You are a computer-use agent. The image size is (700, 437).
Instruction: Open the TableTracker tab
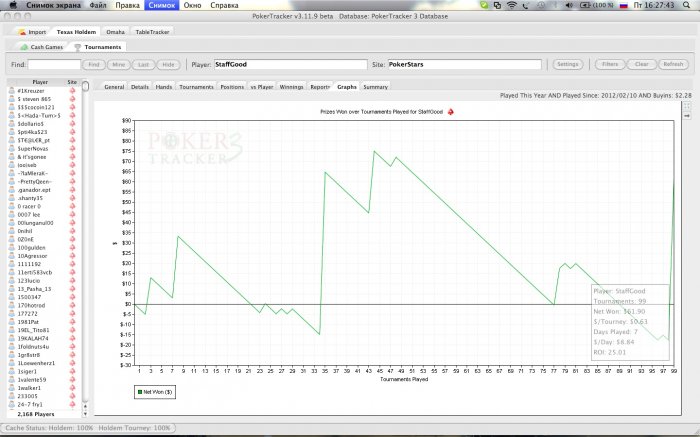click(152, 32)
